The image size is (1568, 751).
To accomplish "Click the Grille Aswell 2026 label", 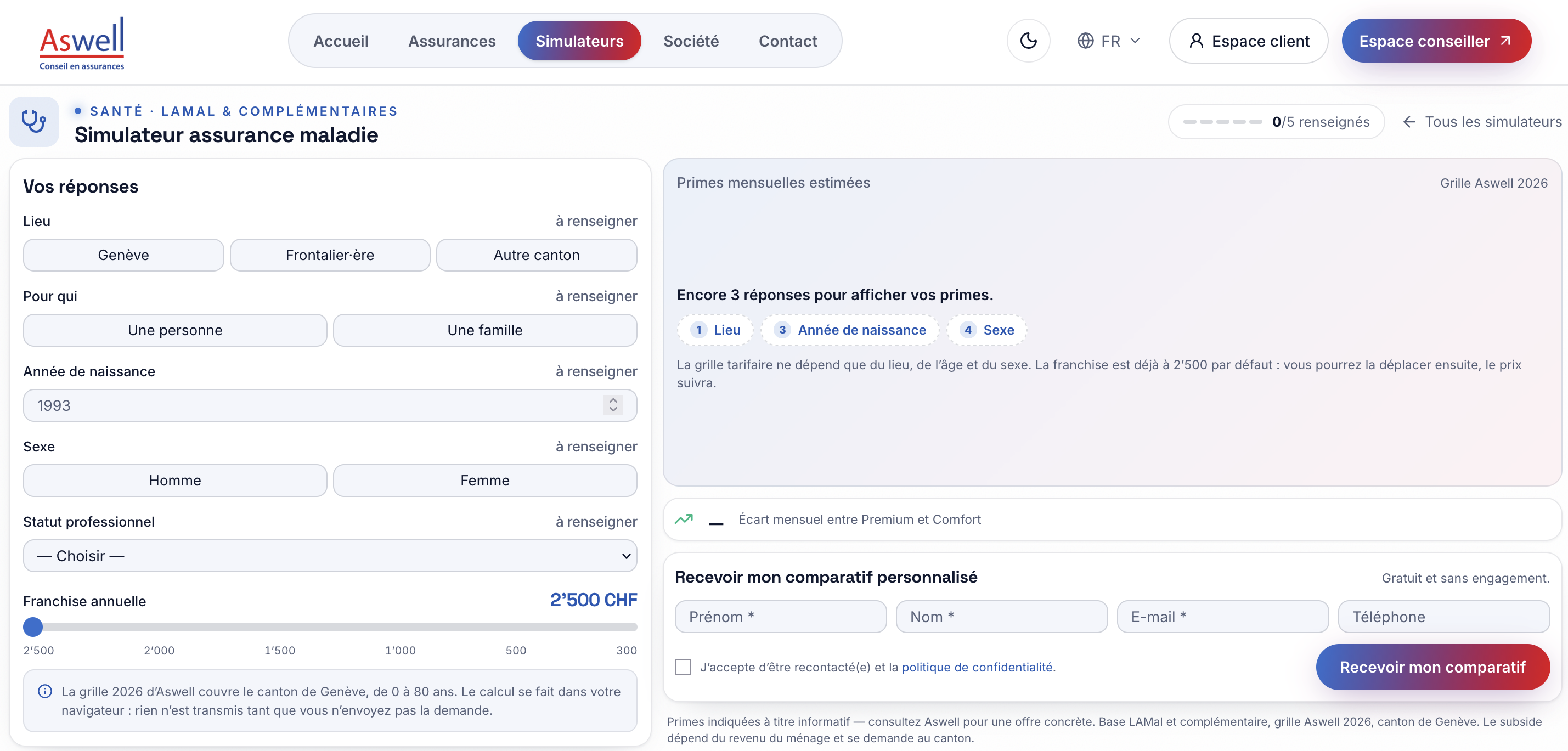I will [1493, 183].
